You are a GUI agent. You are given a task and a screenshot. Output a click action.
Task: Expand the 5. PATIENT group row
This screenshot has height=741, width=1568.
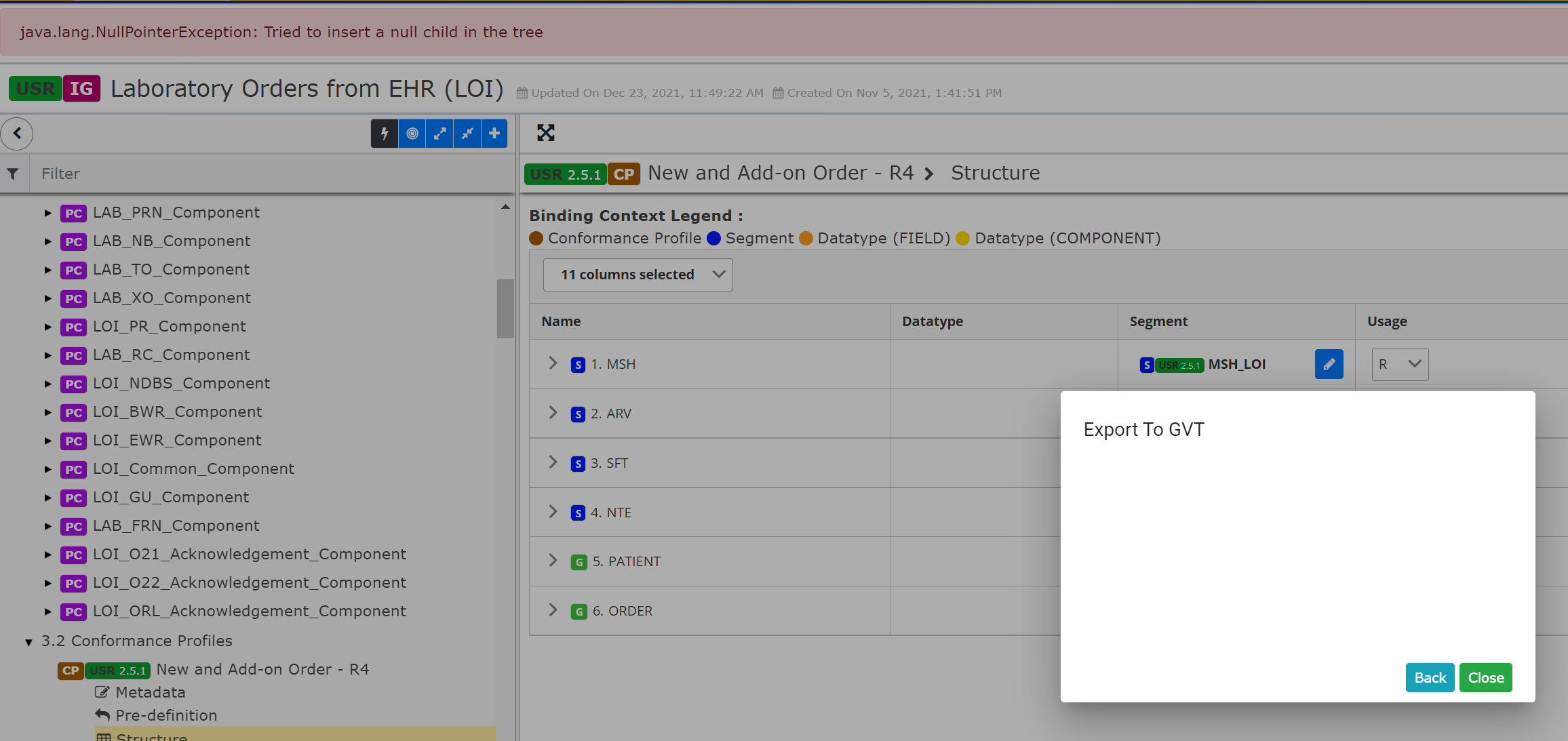(x=553, y=561)
